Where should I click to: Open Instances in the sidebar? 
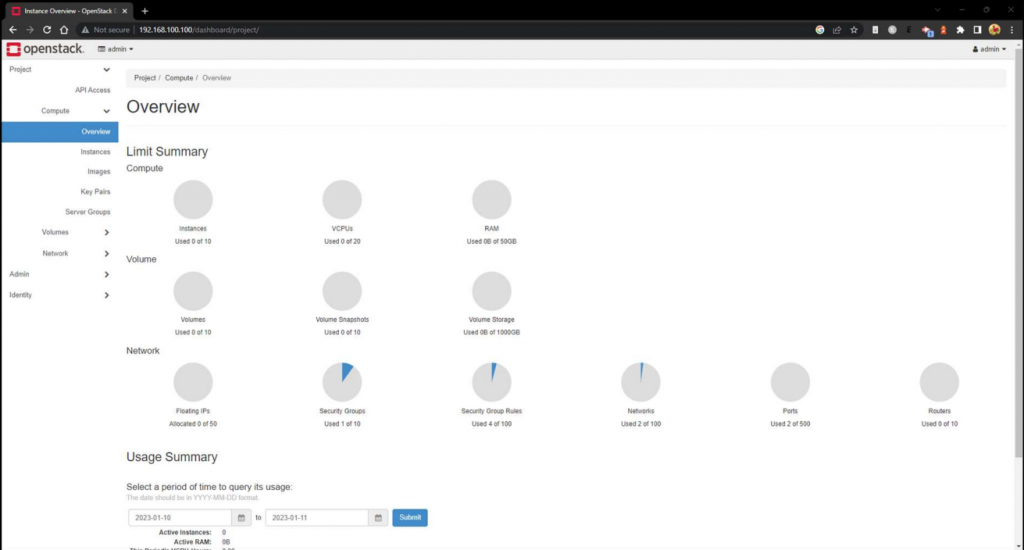(95, 152)
